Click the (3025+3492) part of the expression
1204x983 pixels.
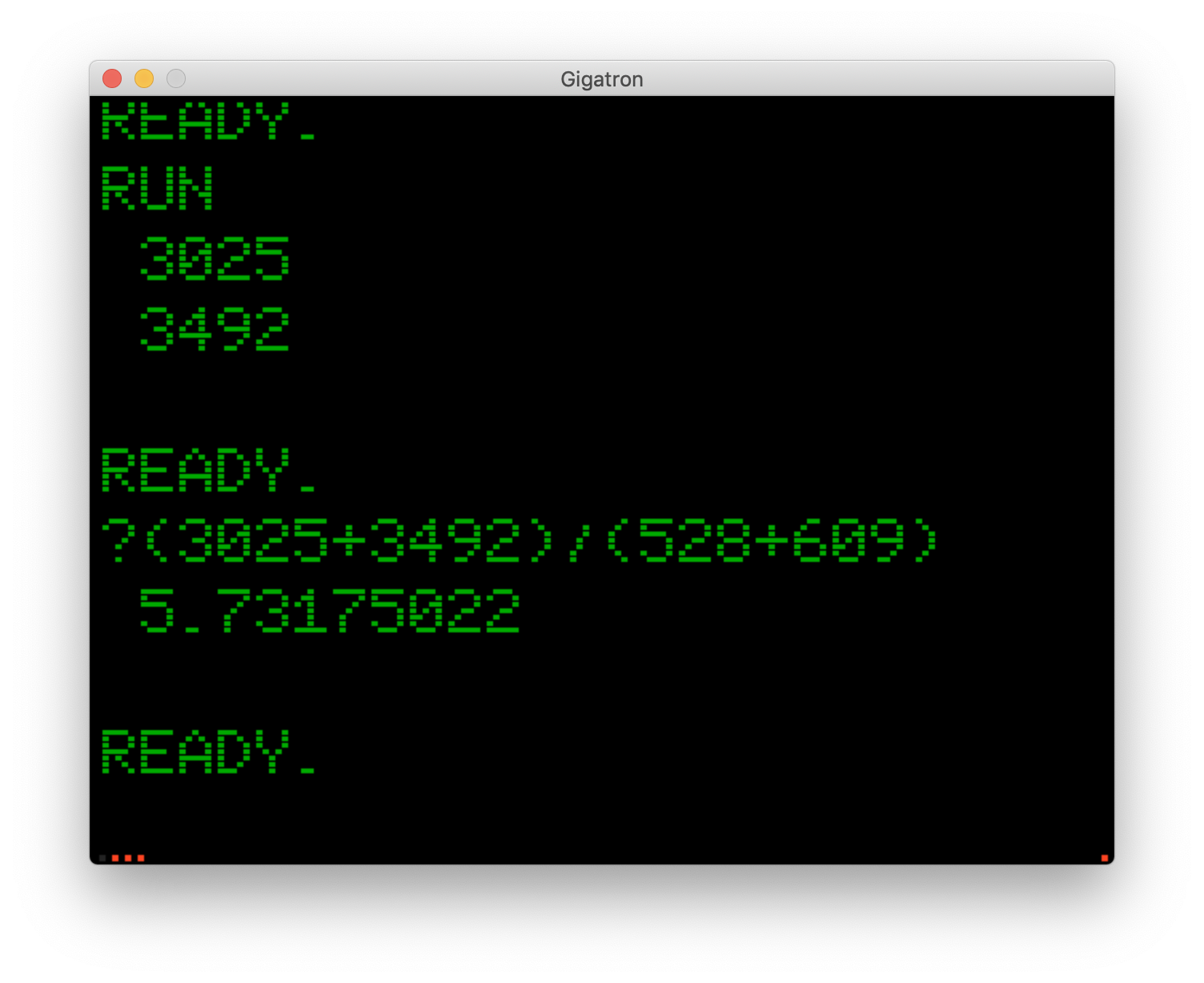(348, 540)
